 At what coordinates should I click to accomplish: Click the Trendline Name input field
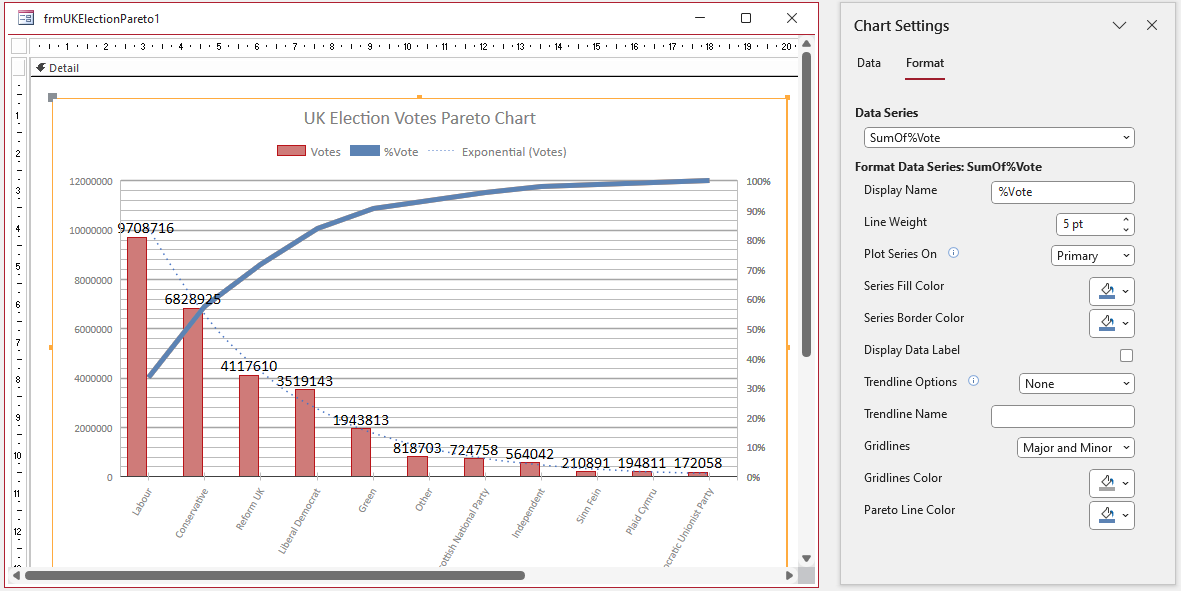pyautogui.click(x=1063, y=416)
